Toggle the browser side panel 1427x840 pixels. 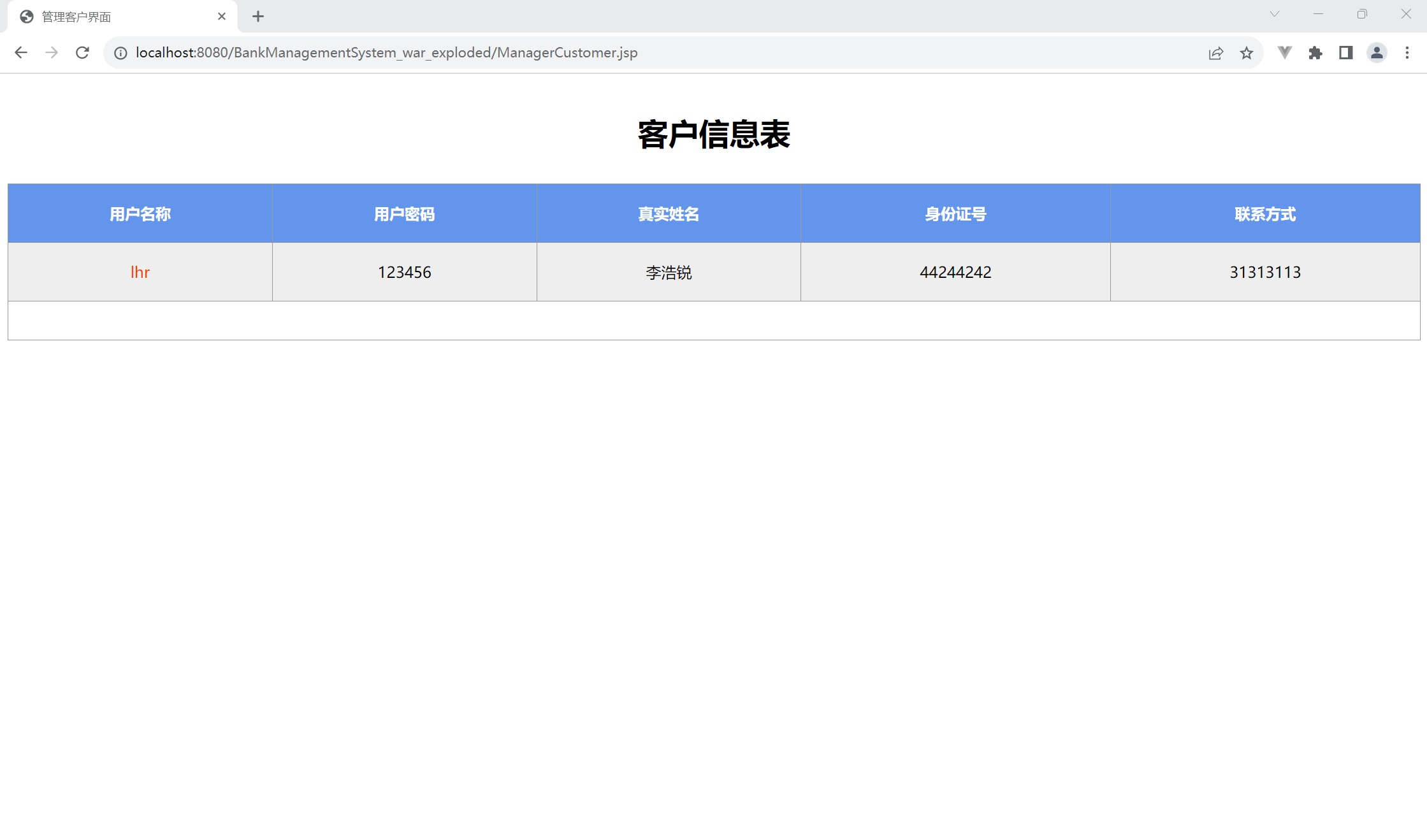(1346, 53)
